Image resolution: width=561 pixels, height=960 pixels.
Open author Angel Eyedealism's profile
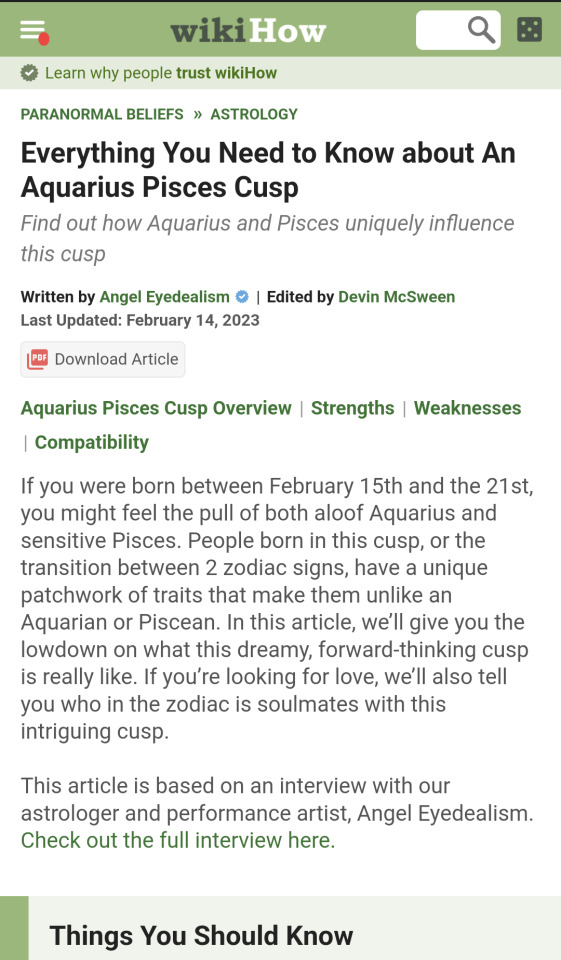pyautogui.click(x=165, y=297)
